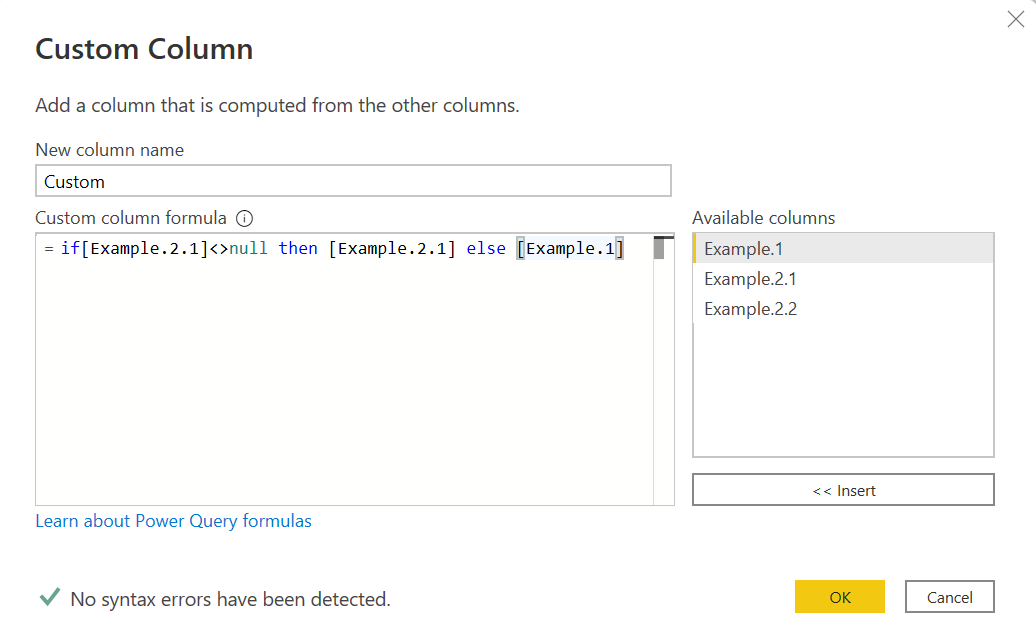Select Example.1 in Available columns

tap(843, 248)
